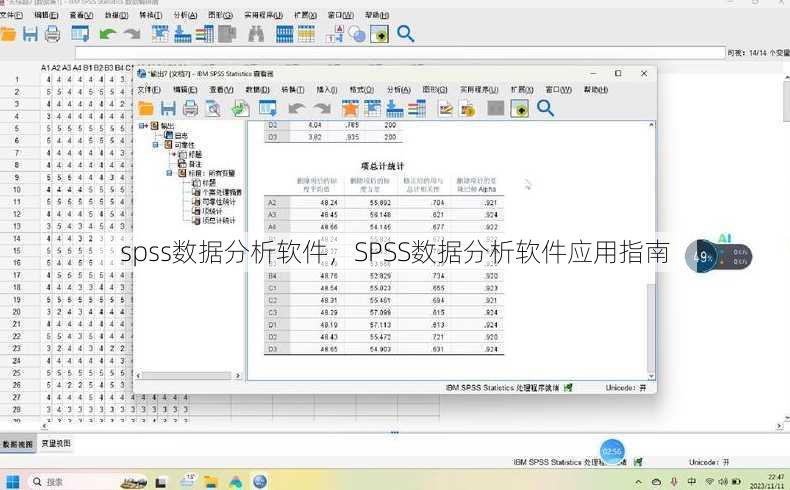
Task: Click the Value labels icon in Data Editor toolbar
Action: pyautogui.click(x=335, y=34)
